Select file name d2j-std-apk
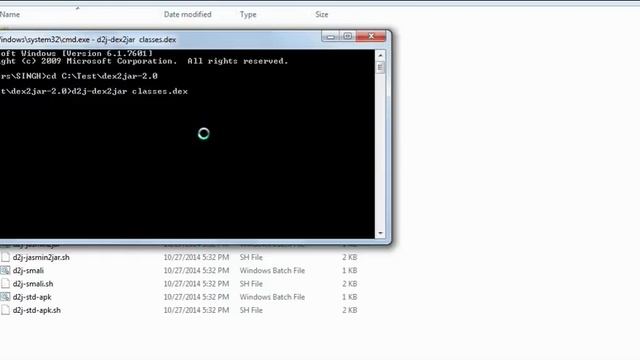The width and height of the screenshot is (640, 360). (x=32, y=297)
